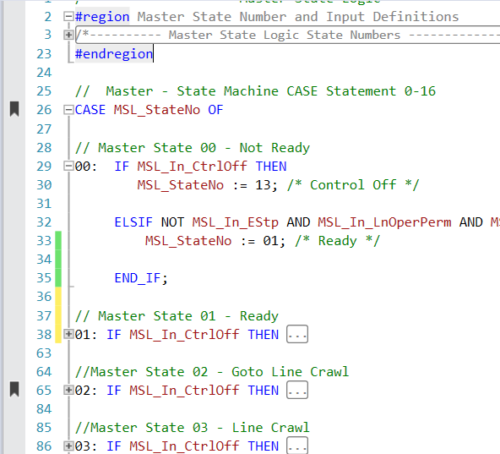
Task: Expand the folded state 02 block
Action: [68, 390]
